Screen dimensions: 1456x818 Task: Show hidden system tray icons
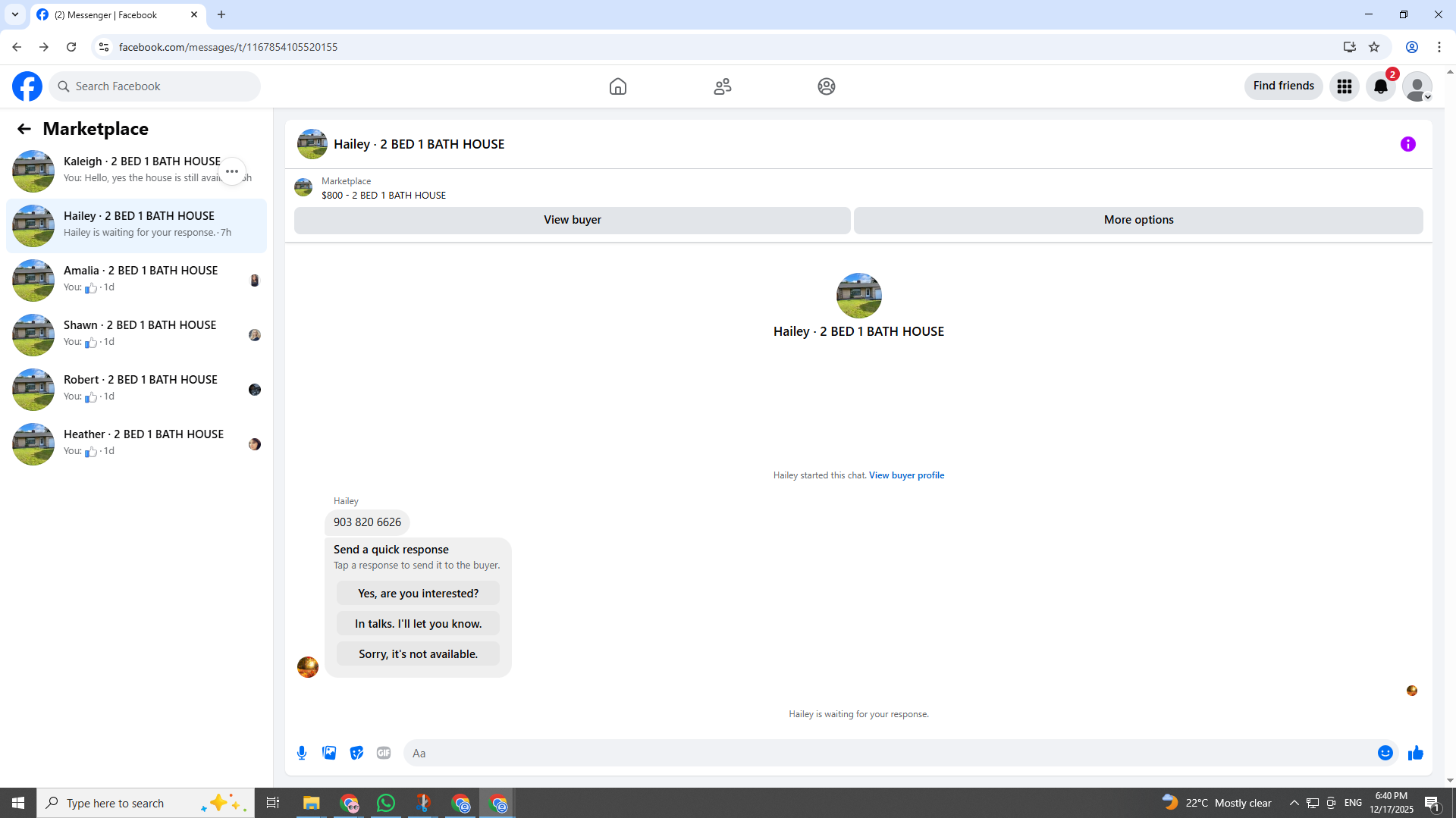click(1294, 803)
